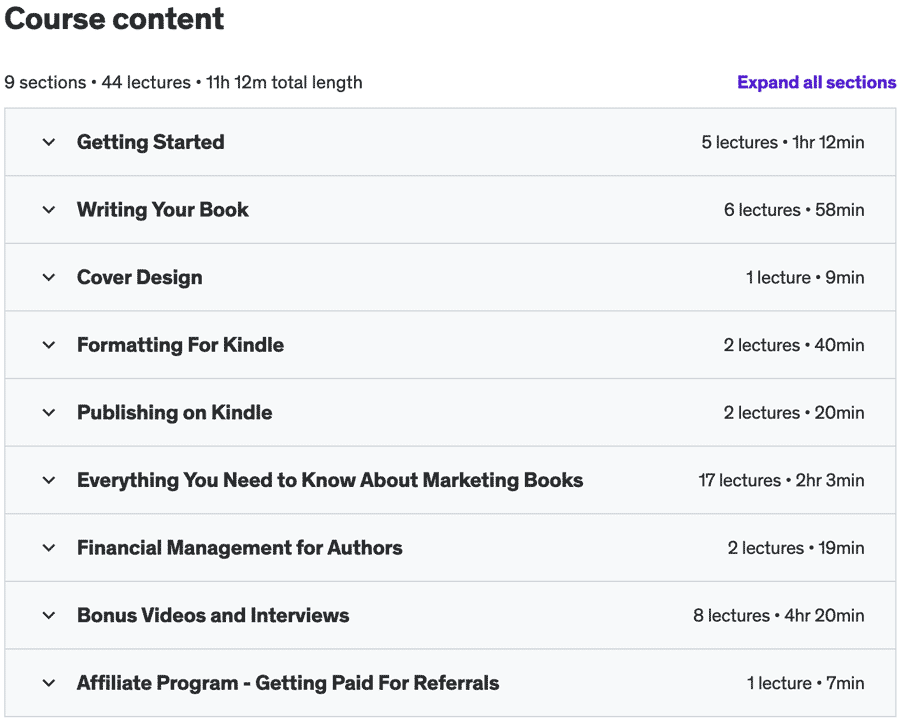Click the '2 lectures • 40min' text
Screen dimensions: 900x722
click(x=794, y=345)
